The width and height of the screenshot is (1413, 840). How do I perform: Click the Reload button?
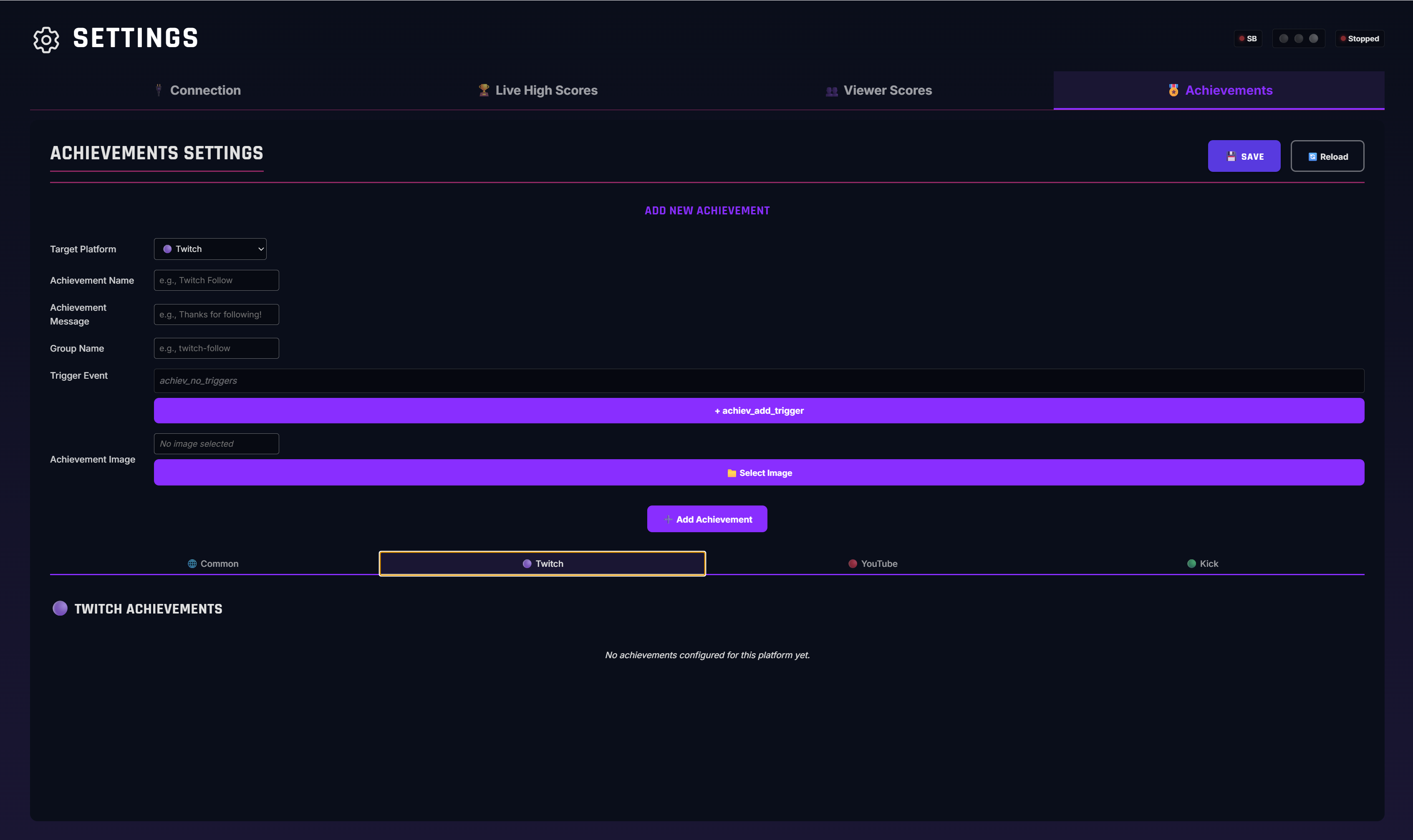1327,156
